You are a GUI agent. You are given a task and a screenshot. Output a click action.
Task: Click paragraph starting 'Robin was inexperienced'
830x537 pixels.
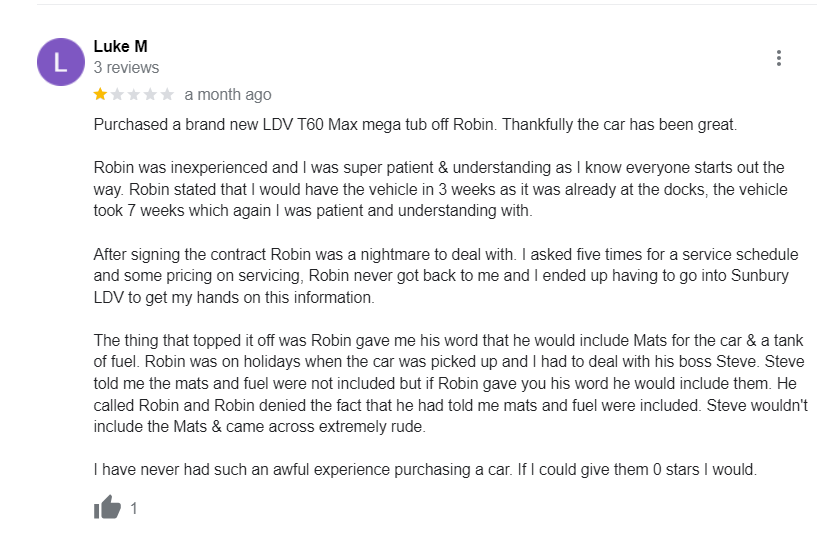click(x=440, y=189)
